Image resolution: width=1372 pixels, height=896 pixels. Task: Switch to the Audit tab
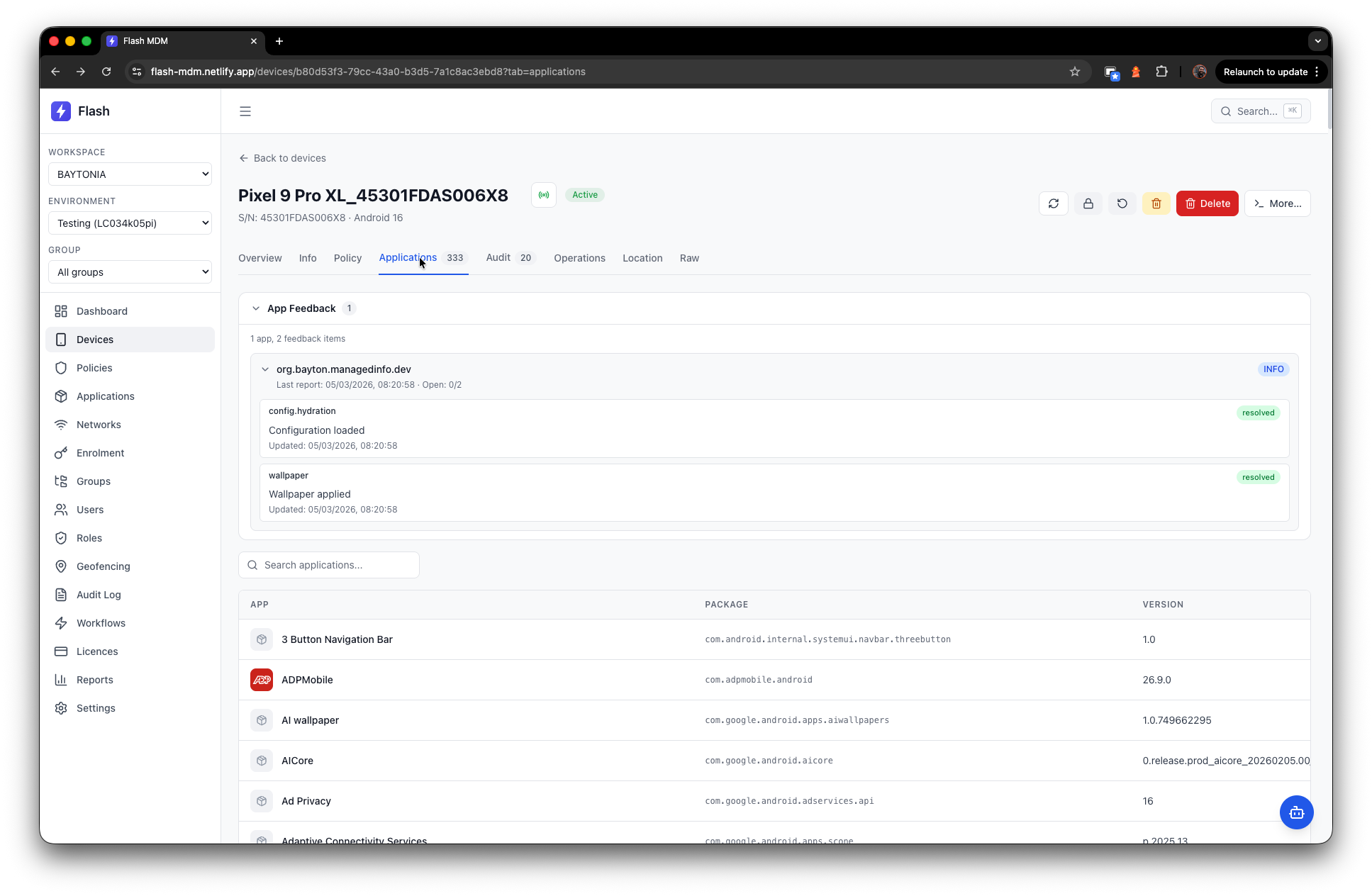(x=498, y=258)
